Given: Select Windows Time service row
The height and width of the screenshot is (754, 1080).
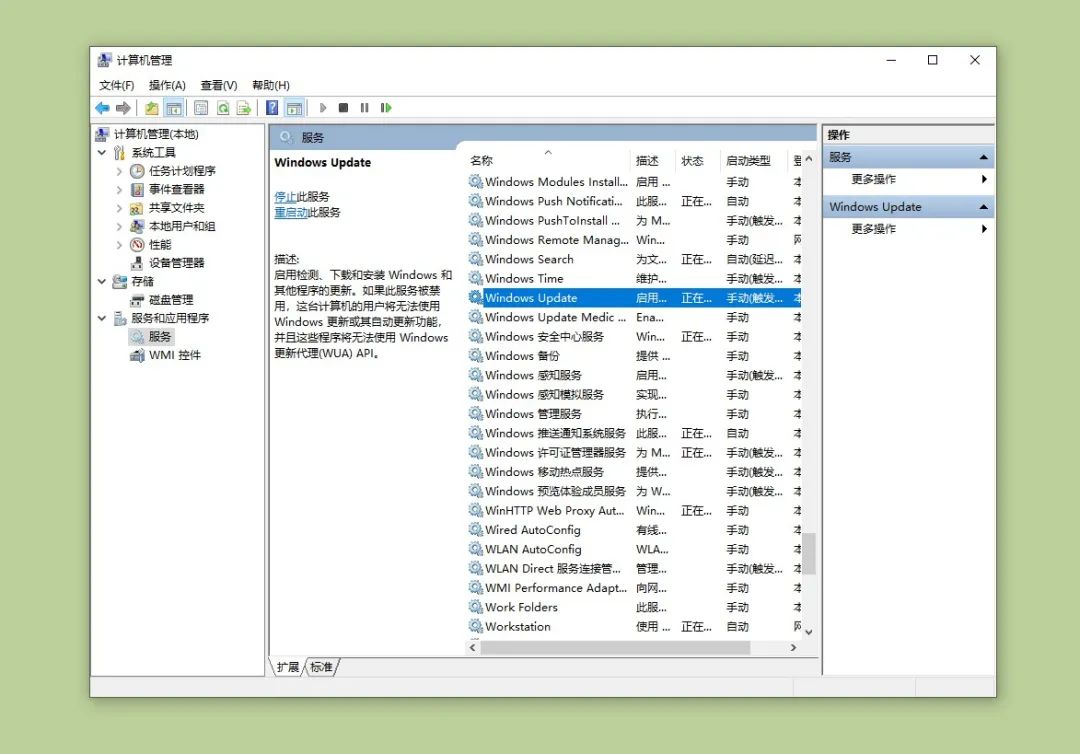Looking at the screenshot, I should click(x=634, y=279).
